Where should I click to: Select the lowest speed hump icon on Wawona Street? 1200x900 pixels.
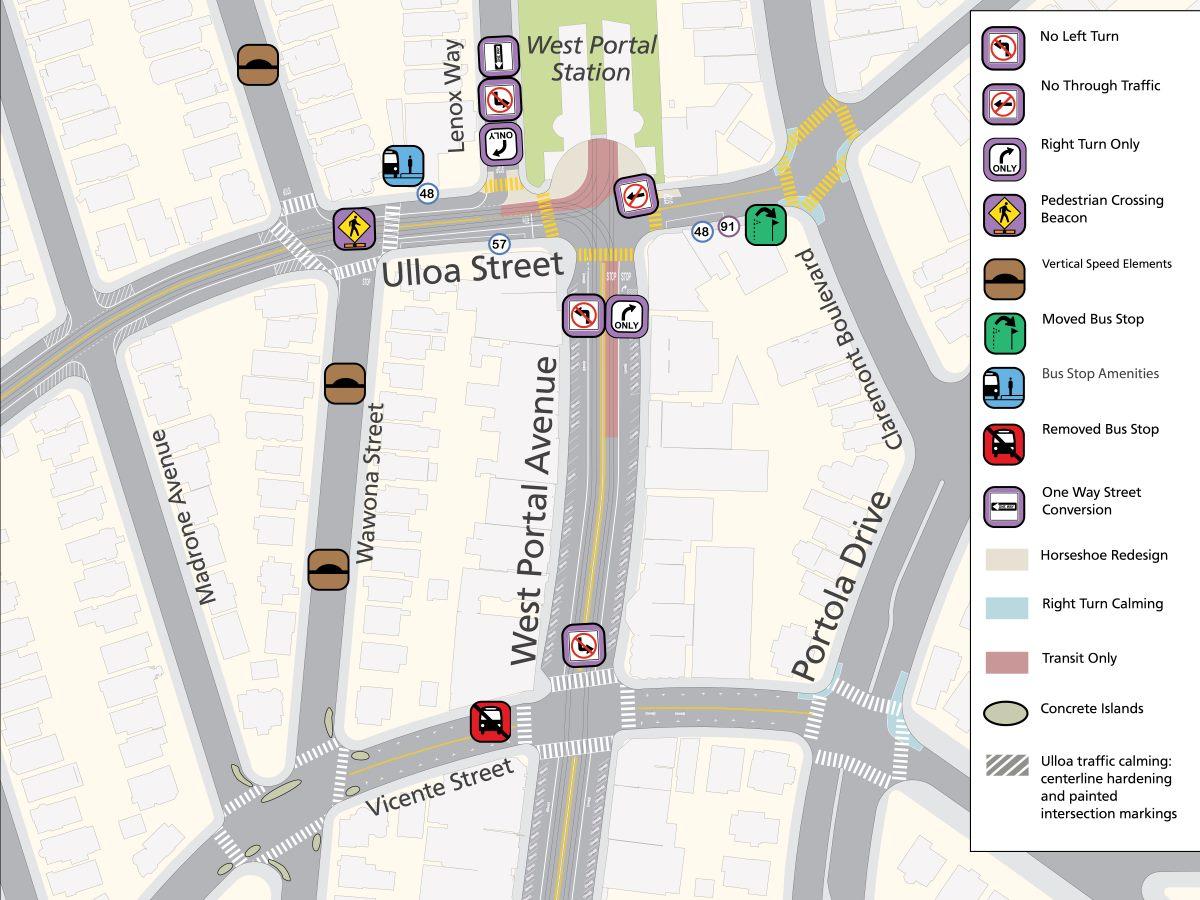[x=328, y=568]
